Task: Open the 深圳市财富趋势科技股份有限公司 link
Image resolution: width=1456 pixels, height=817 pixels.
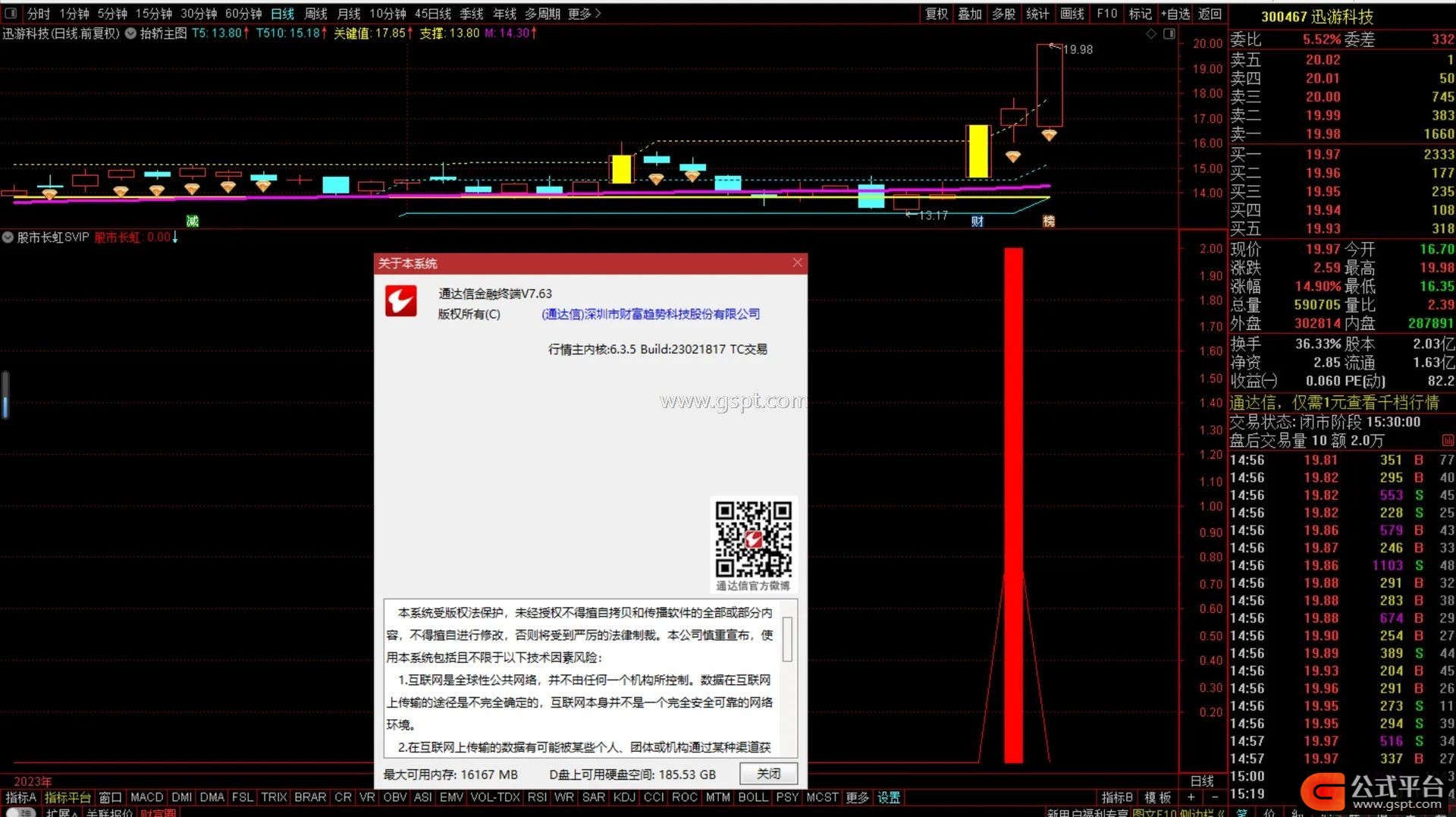Action: [x=651, y=314]
